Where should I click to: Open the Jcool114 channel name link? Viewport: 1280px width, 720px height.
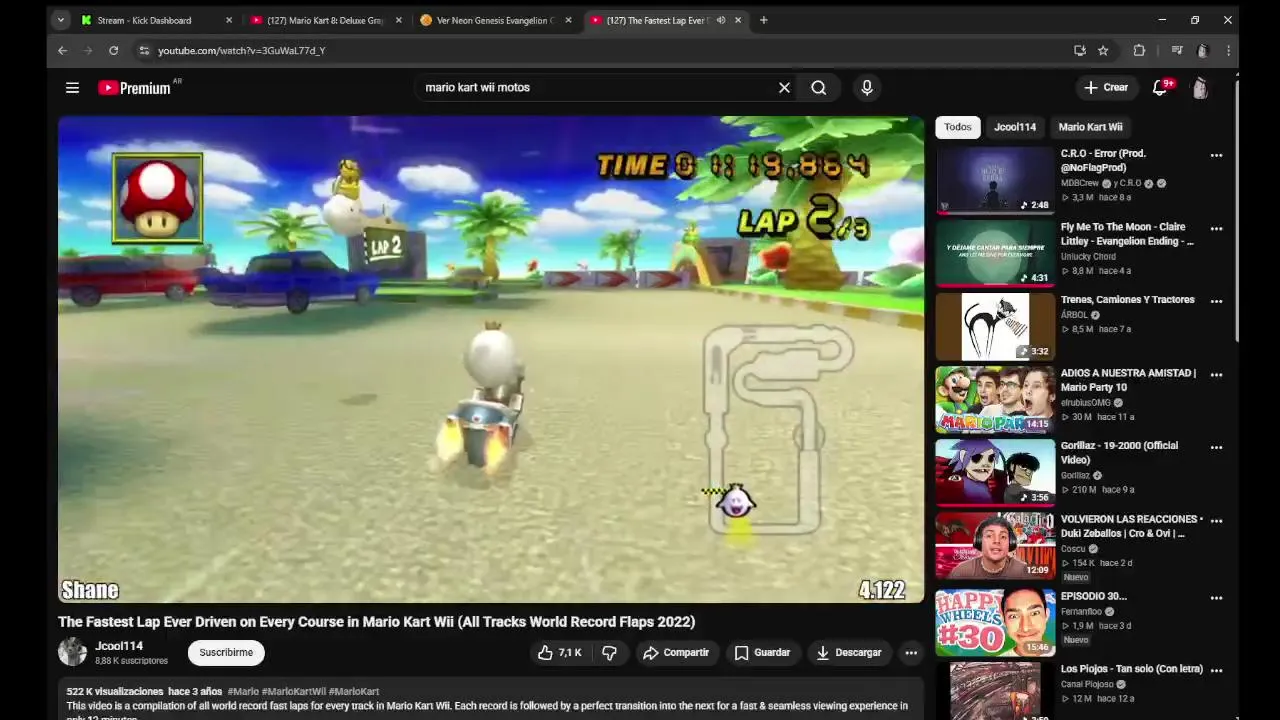(x=119, y=646)
